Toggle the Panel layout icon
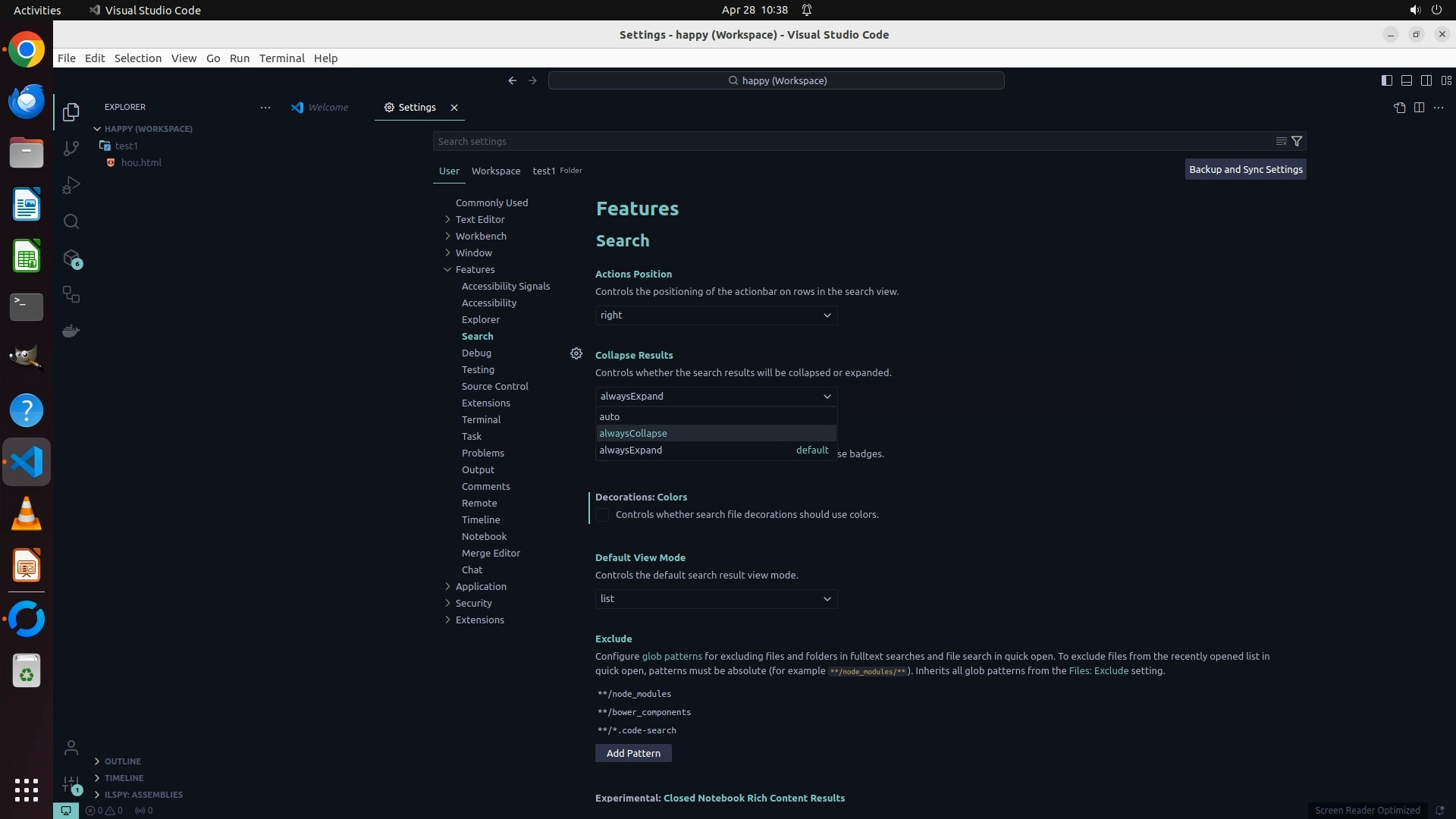 (x=1406, y=80)
